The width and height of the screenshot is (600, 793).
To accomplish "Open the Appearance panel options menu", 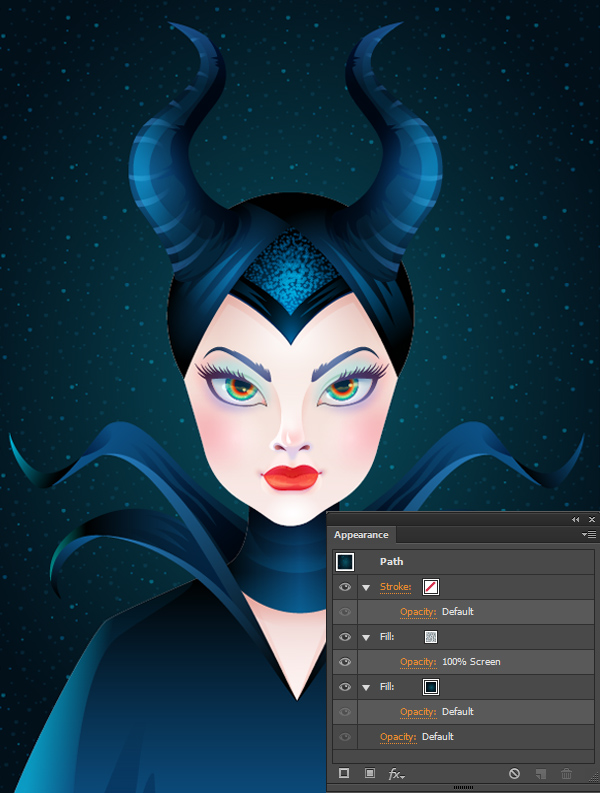I will click(589, 535).
